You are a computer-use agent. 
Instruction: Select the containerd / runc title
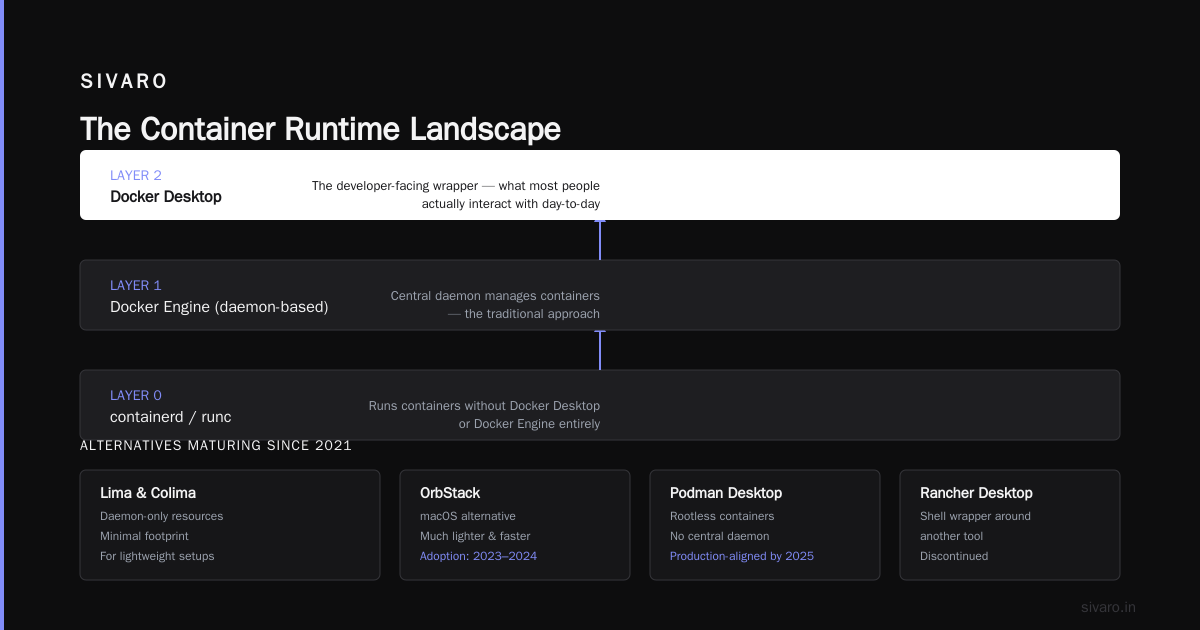171,417
